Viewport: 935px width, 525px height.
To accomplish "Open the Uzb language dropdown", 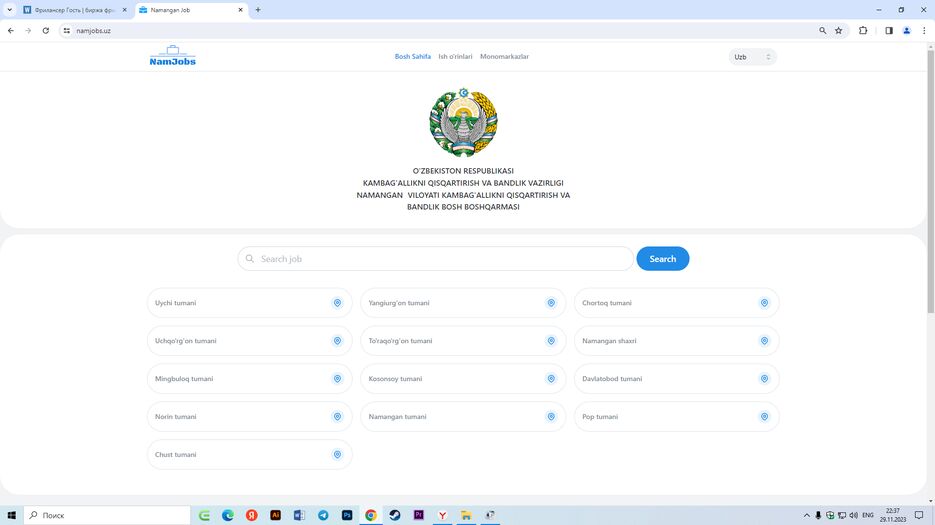I will tap(753, 57).
